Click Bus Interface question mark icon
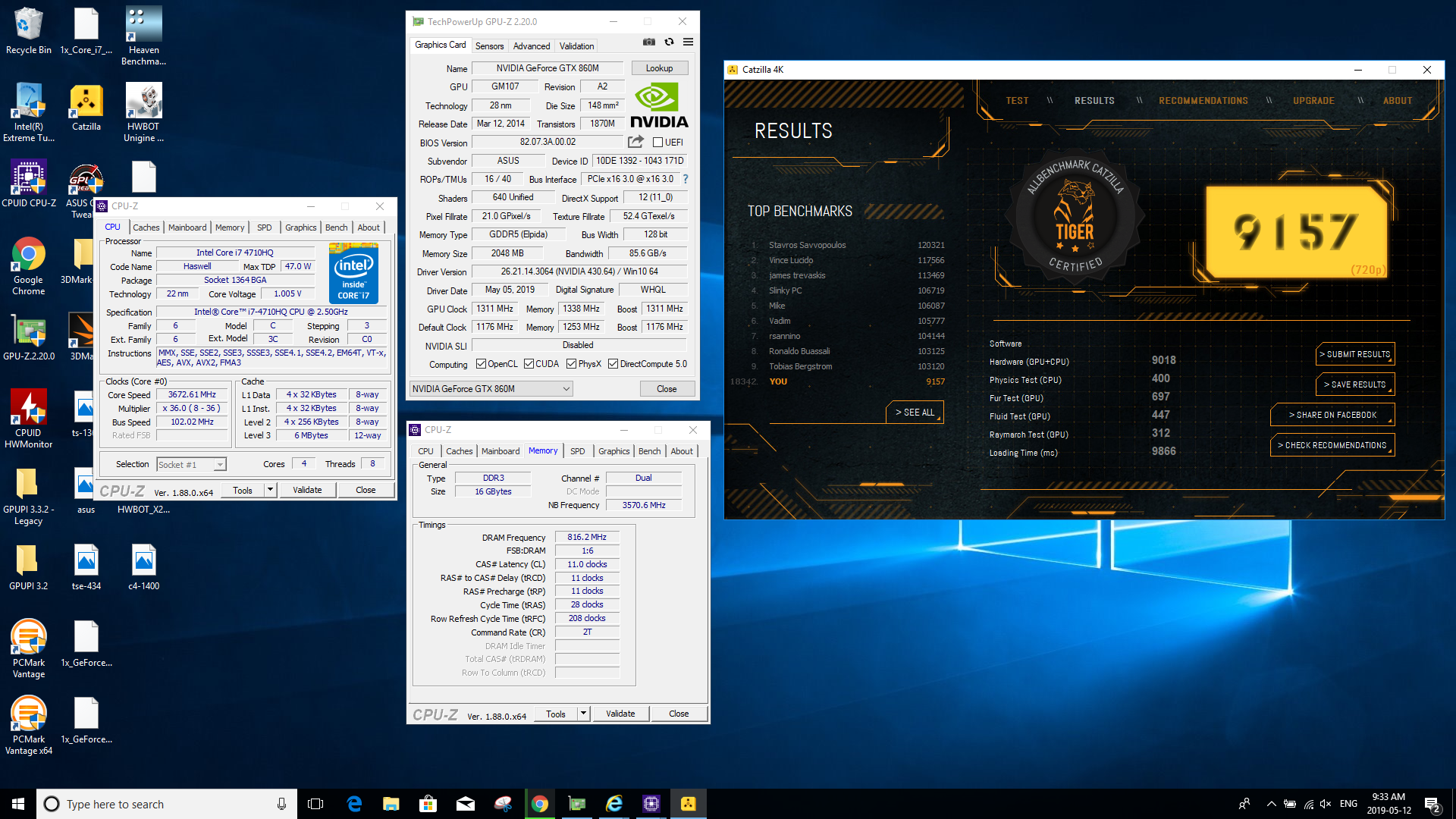This screenshot has height=819, width=1456. click(x=686, y=179)
